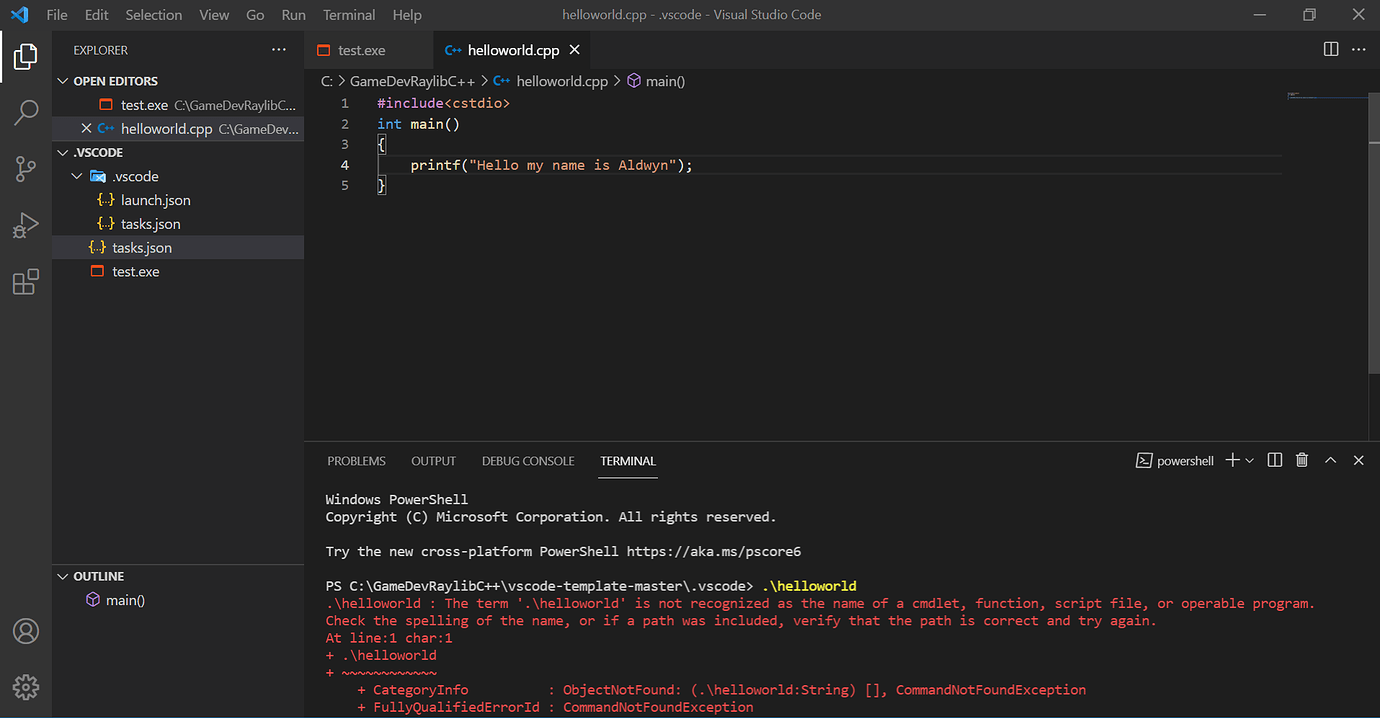
Task: Click the Split Editor icon
Action: (x=1331, y=49)
